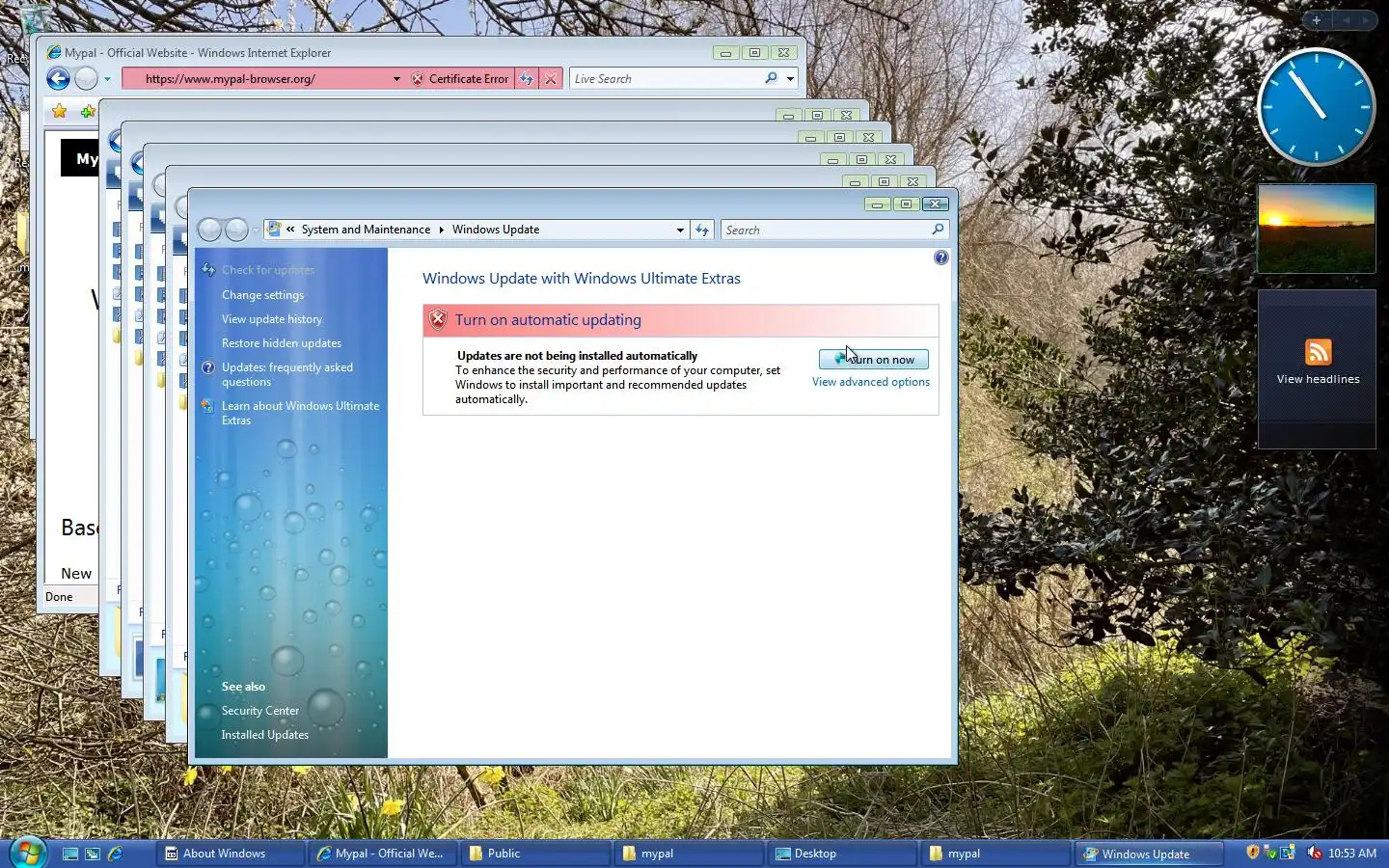Open Favorites Center star in IE

[x=60, y=112]
